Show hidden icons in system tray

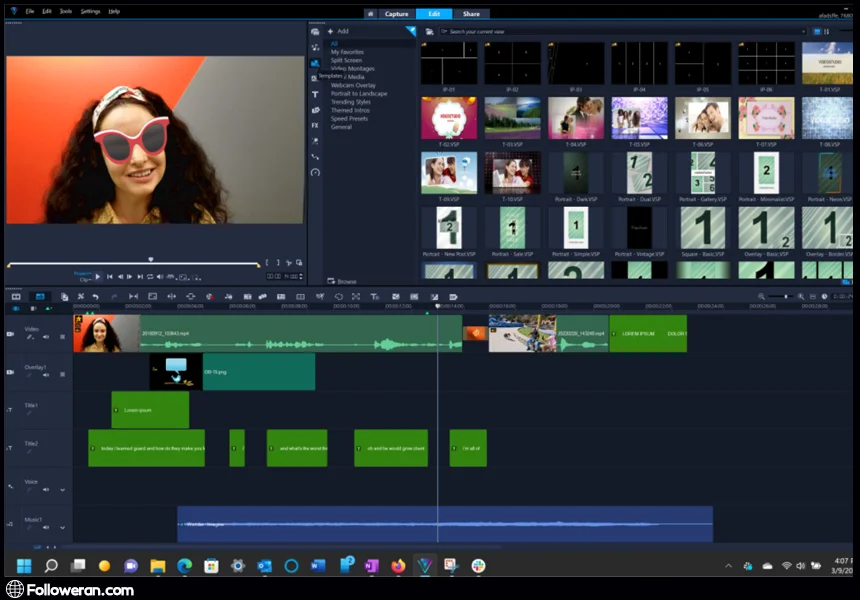[728, 566]
